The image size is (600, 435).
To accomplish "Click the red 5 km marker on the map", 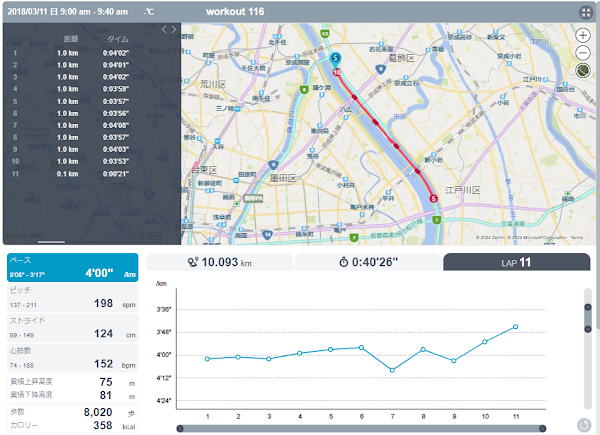I will pyautogui.click(x=433, y=199).
